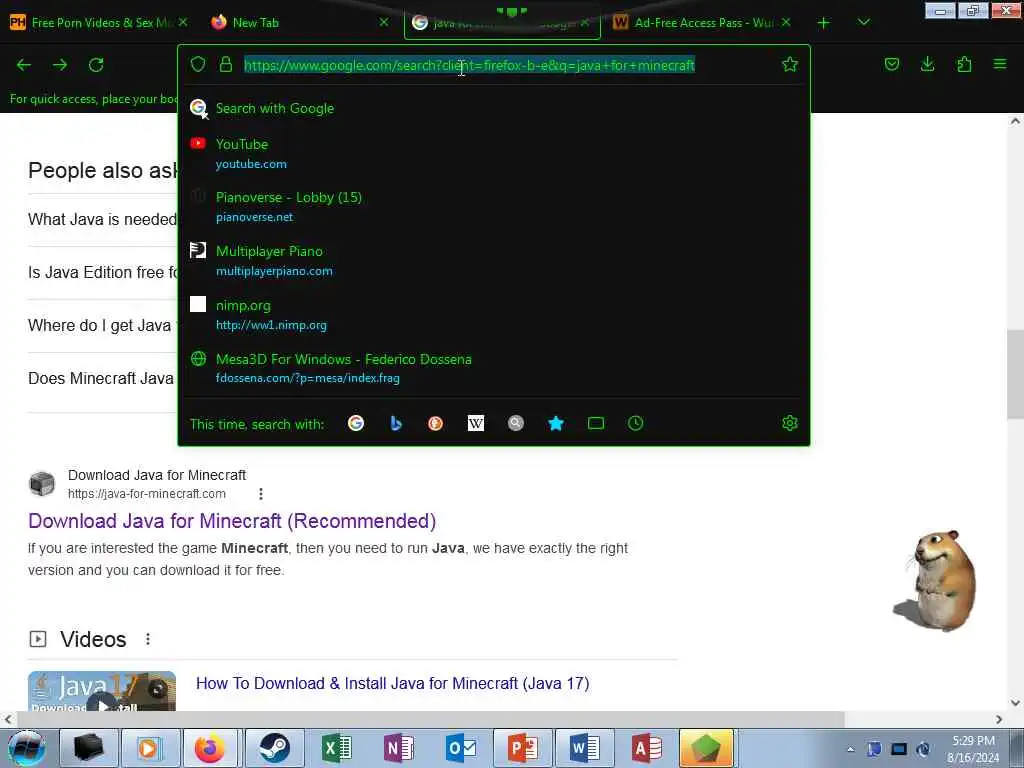1024x768 pixels.
Task: Choose the Mesa3D For Windows suggestion
Action: 494,368
